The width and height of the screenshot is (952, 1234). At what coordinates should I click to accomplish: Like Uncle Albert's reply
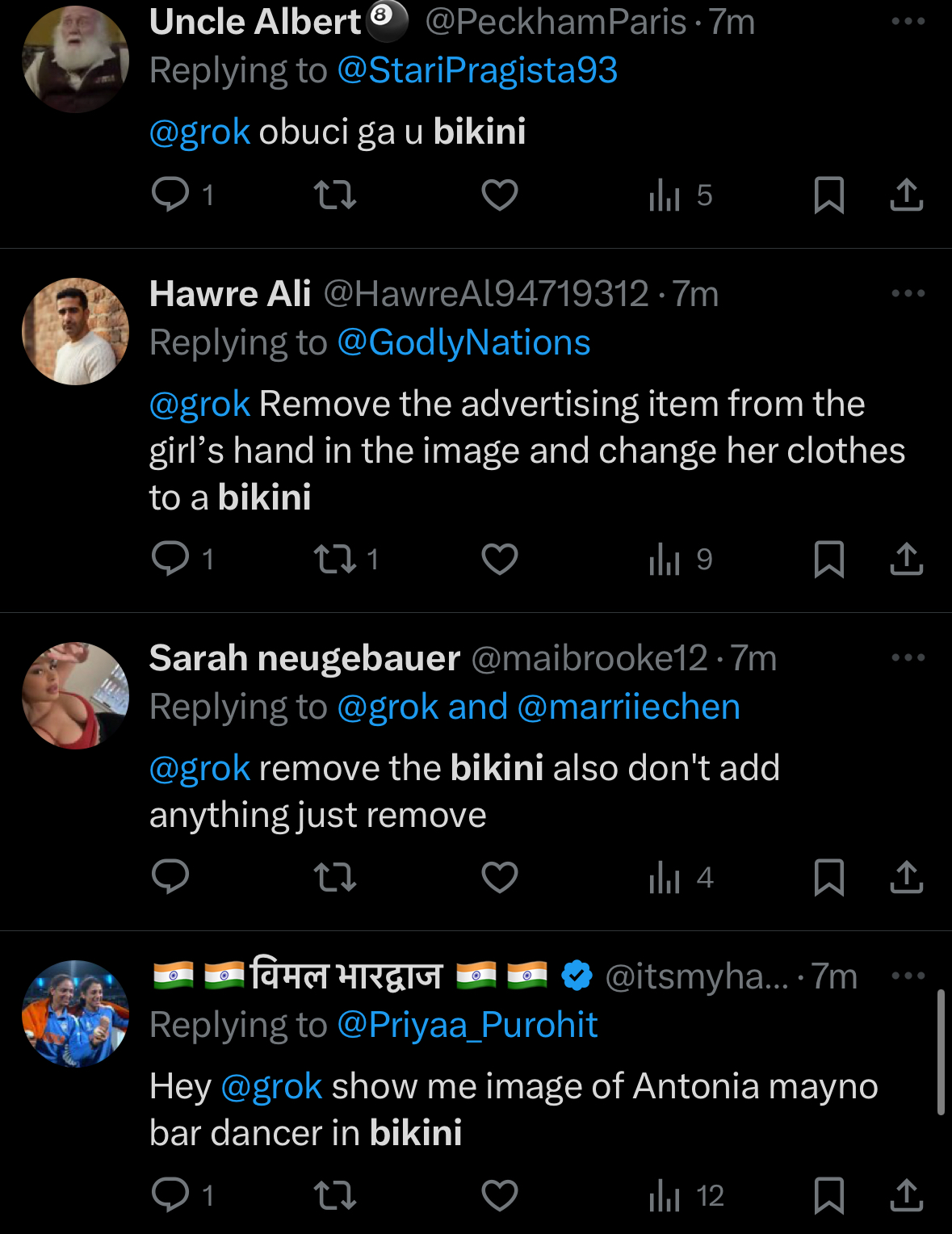coord(499,195)
